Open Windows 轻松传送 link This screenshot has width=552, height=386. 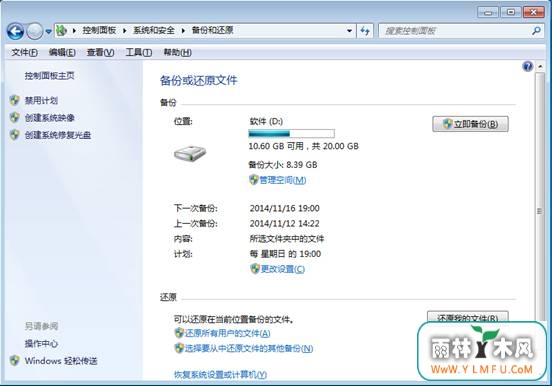[61, 361]
